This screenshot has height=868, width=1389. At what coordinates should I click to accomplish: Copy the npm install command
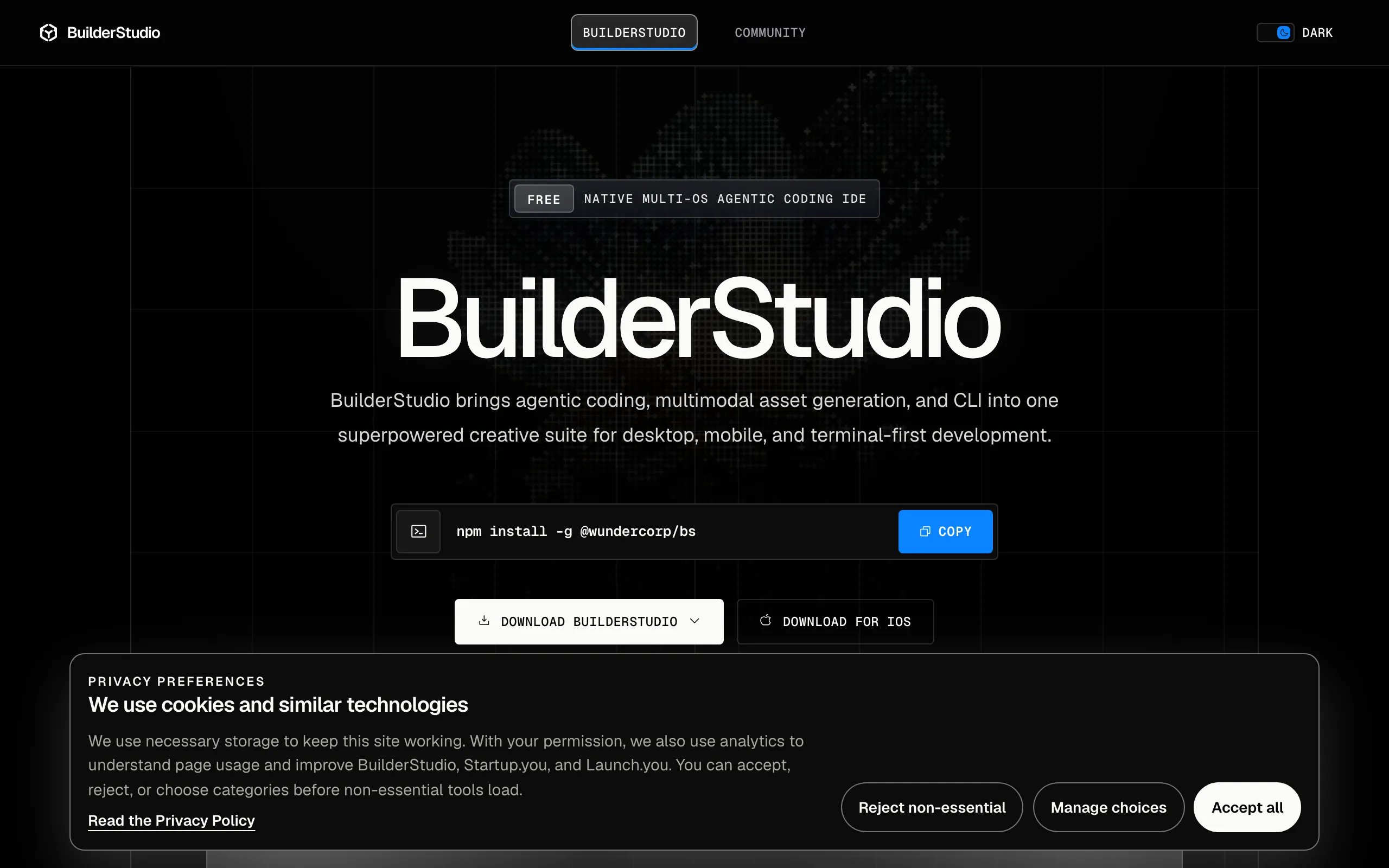[945, 532]
